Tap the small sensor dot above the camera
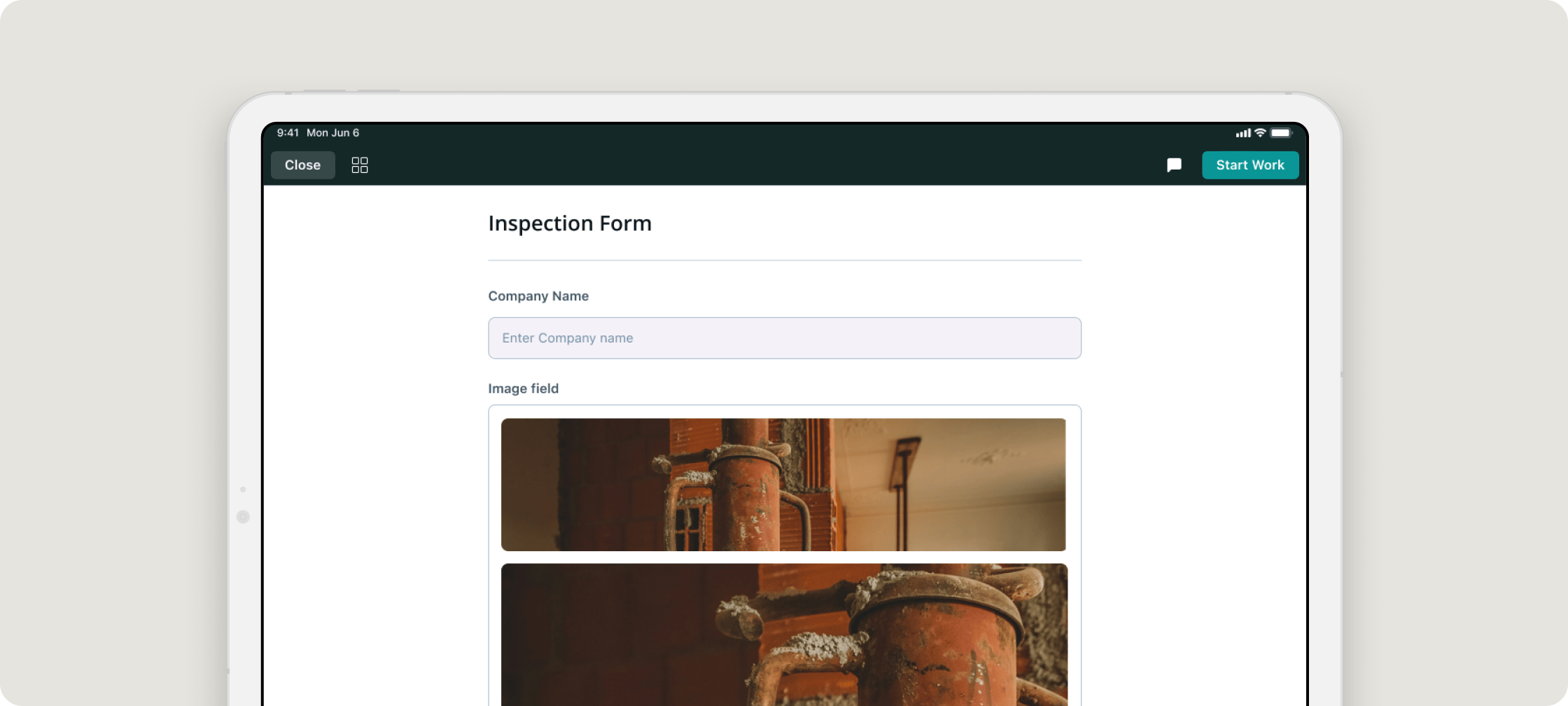 tap(243, 489)
